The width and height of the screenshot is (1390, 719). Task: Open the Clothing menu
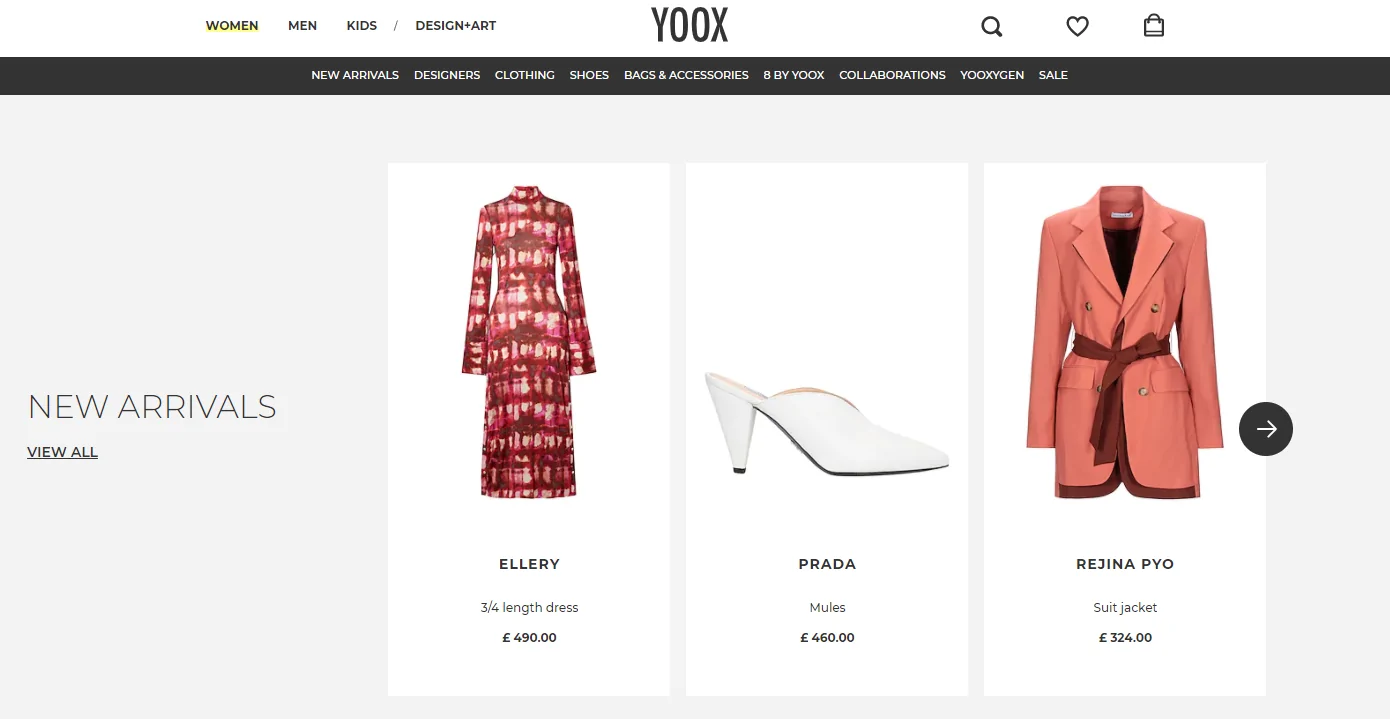pos(525,75)
